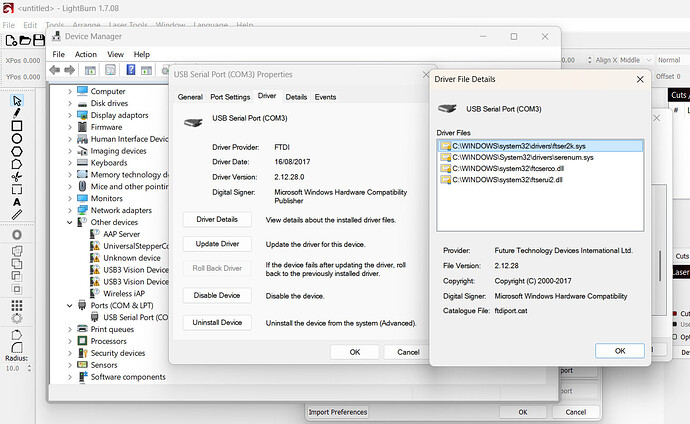Select the AAP Server device
Screen dimensions: 690x424
tap(121, 234)
